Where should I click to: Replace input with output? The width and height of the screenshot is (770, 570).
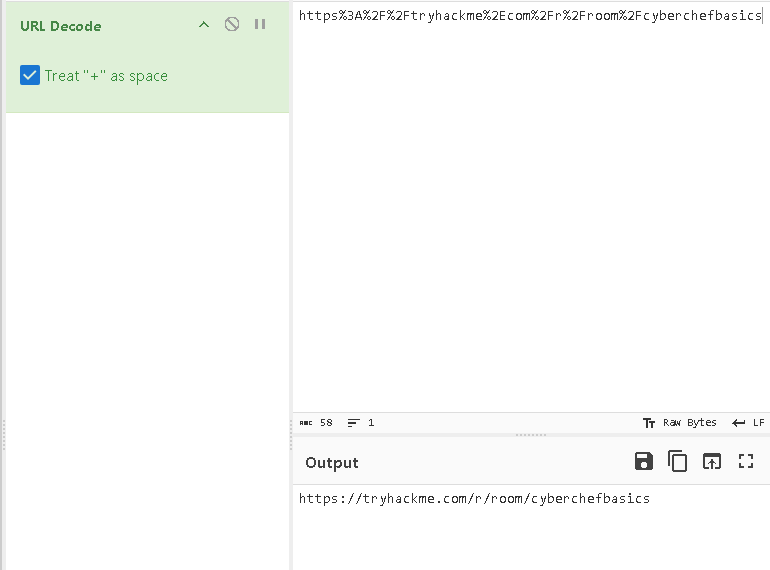[711, 461]
